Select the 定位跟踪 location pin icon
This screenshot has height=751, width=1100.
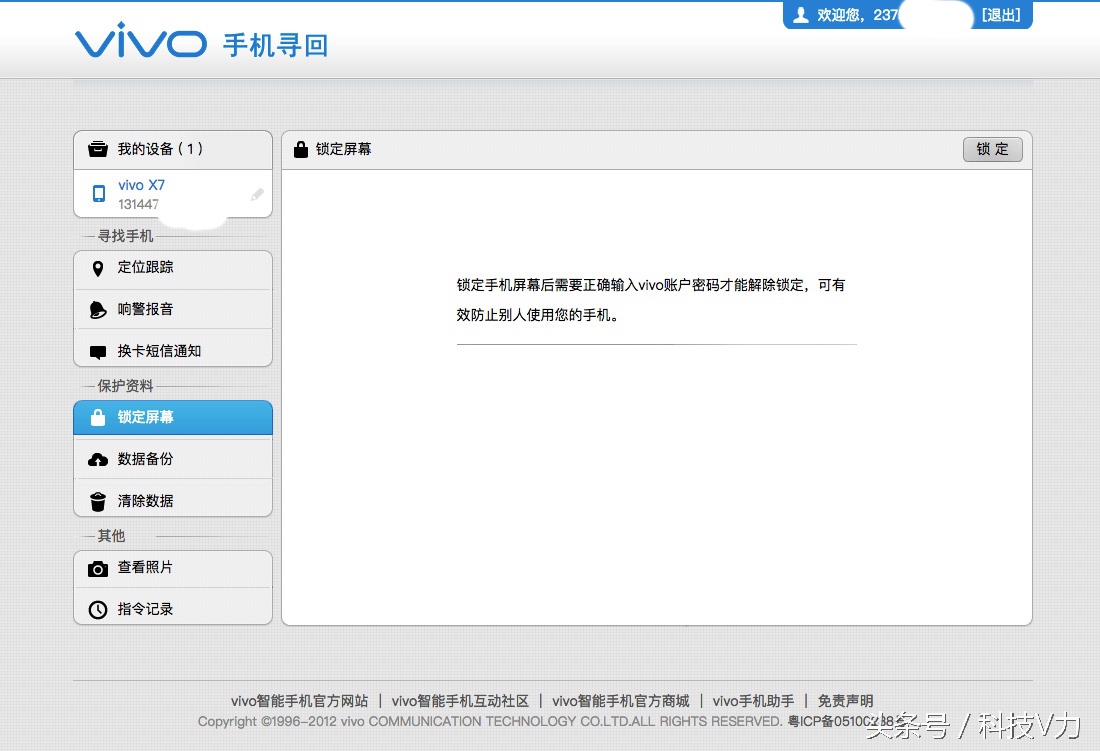tap(97, 268)
